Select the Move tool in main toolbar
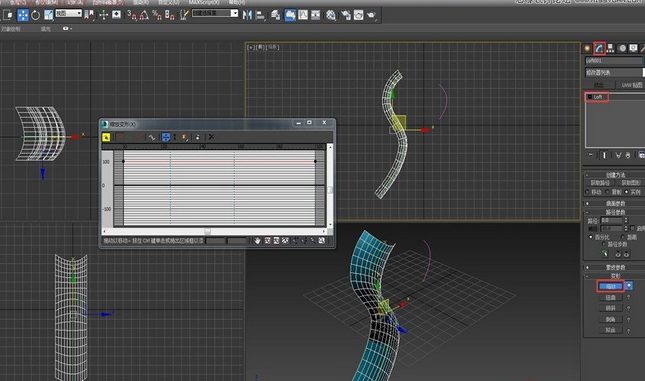 [x=23, y=16]
